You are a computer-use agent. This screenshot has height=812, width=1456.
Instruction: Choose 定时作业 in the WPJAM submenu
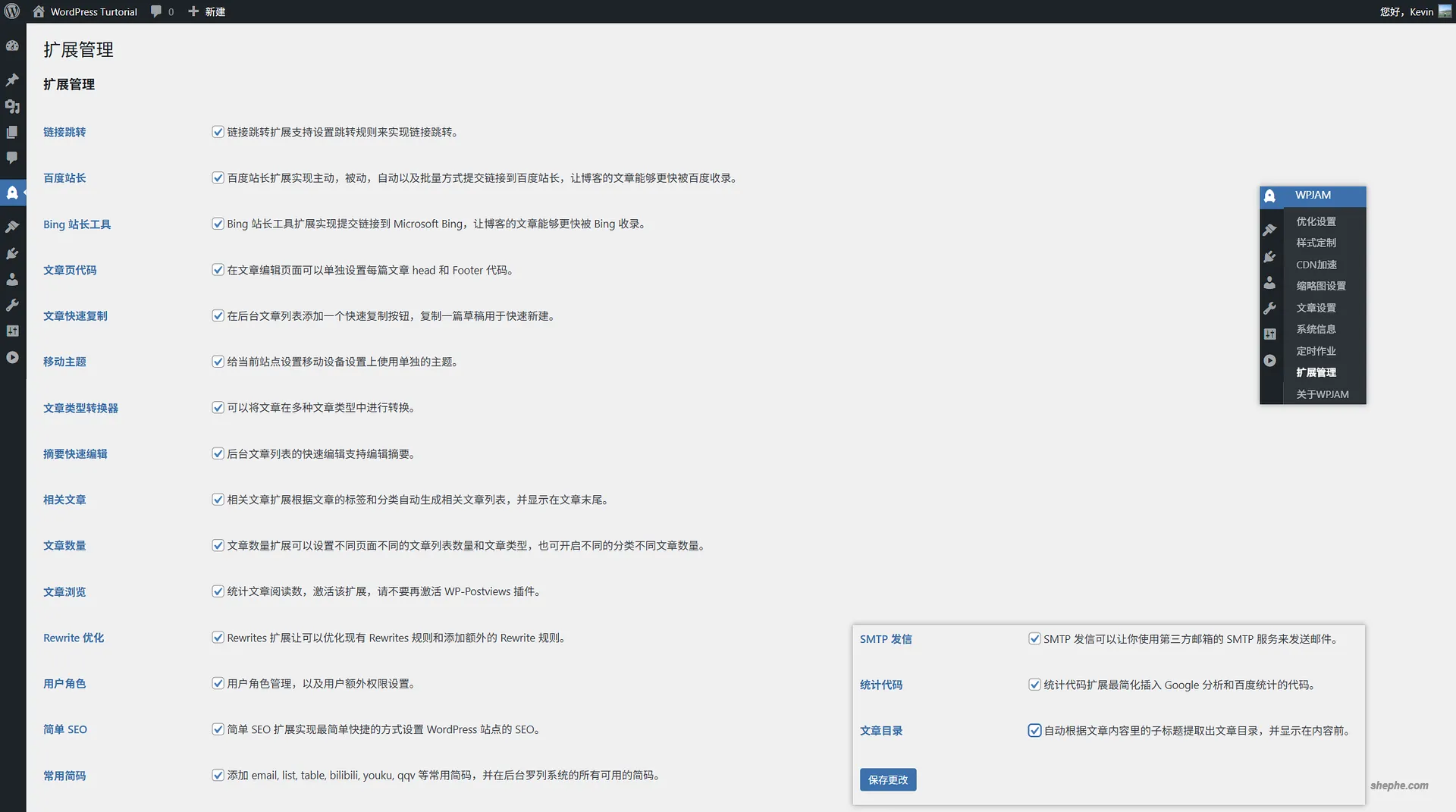pos(1317,350)
